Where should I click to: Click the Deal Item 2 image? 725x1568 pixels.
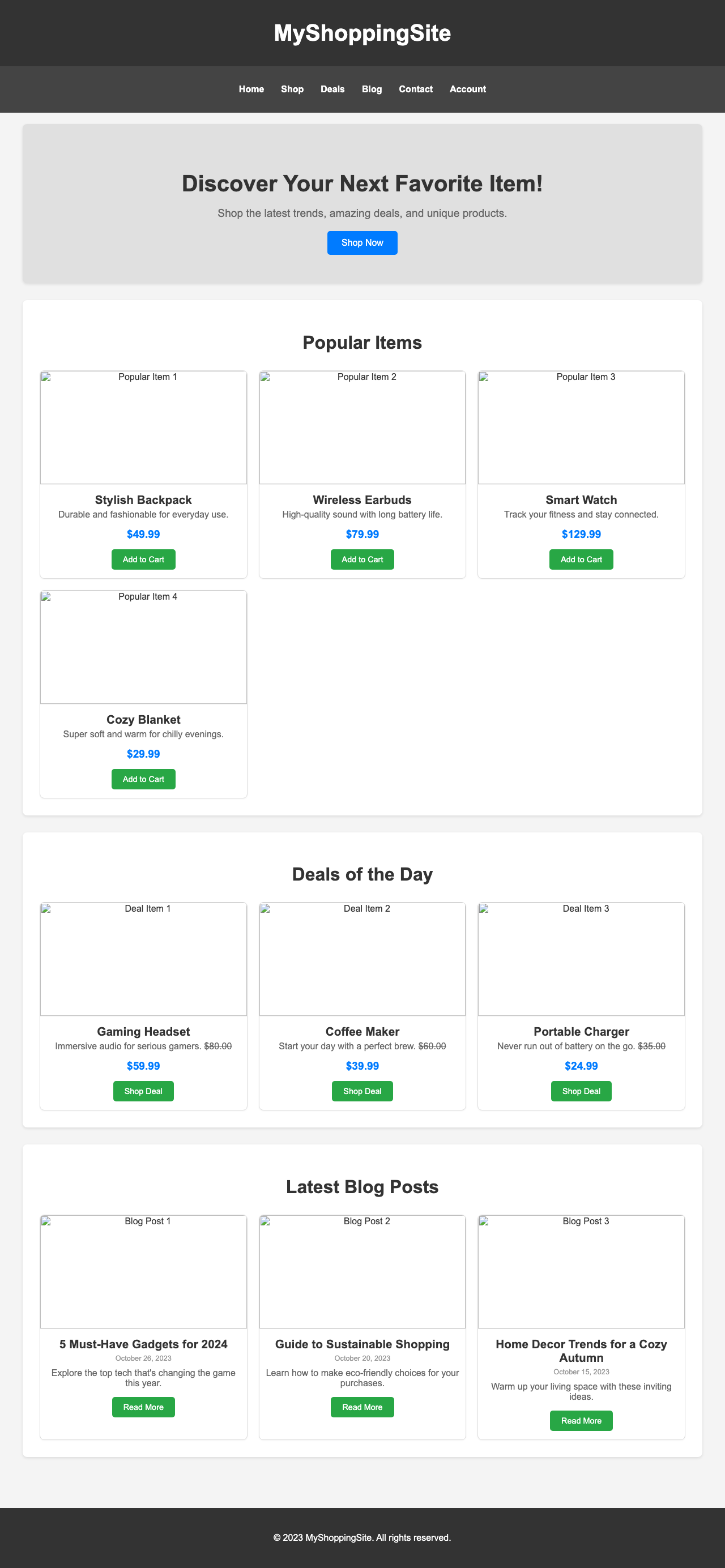coord(362,959)
